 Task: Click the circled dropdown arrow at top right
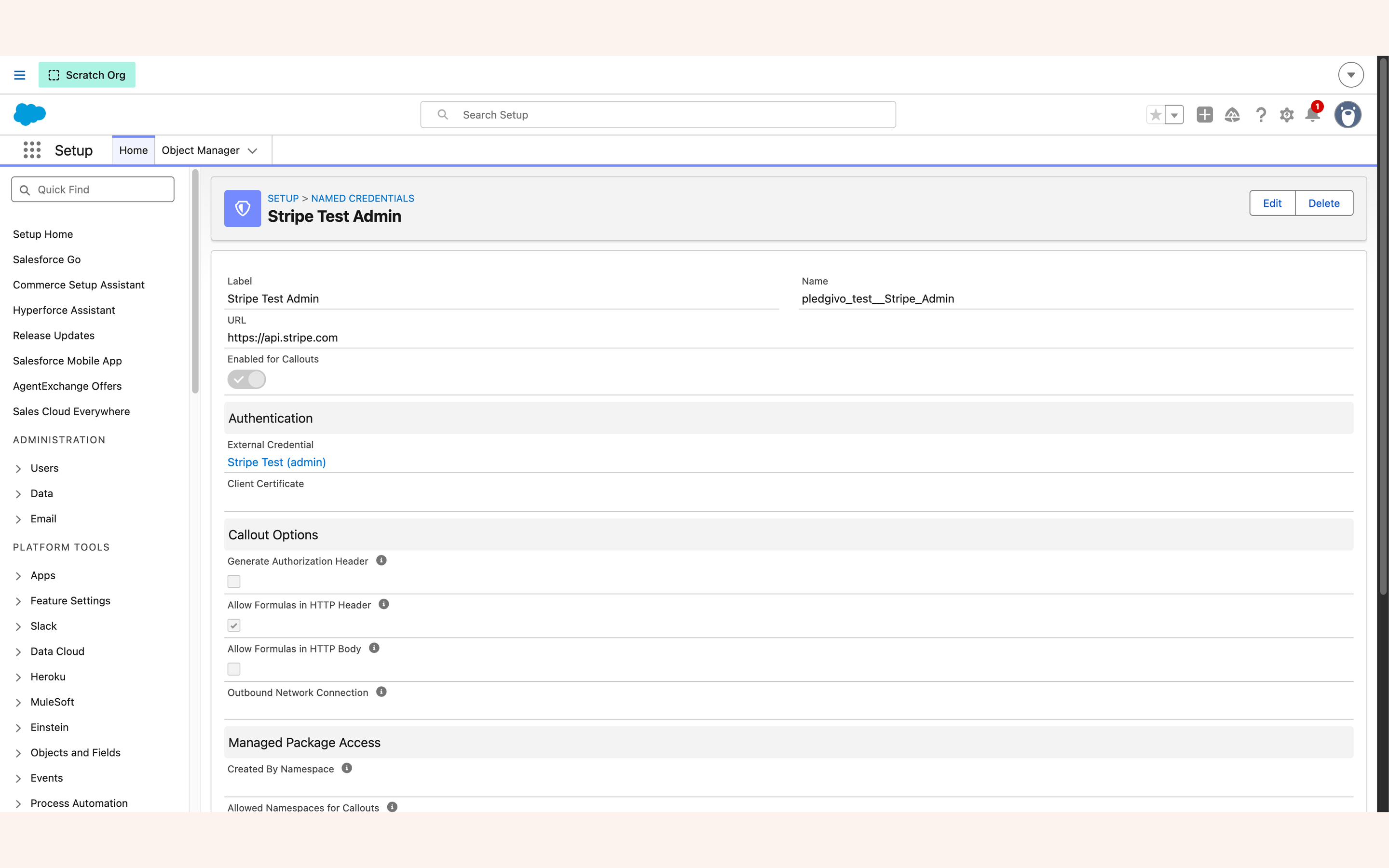1350,75
